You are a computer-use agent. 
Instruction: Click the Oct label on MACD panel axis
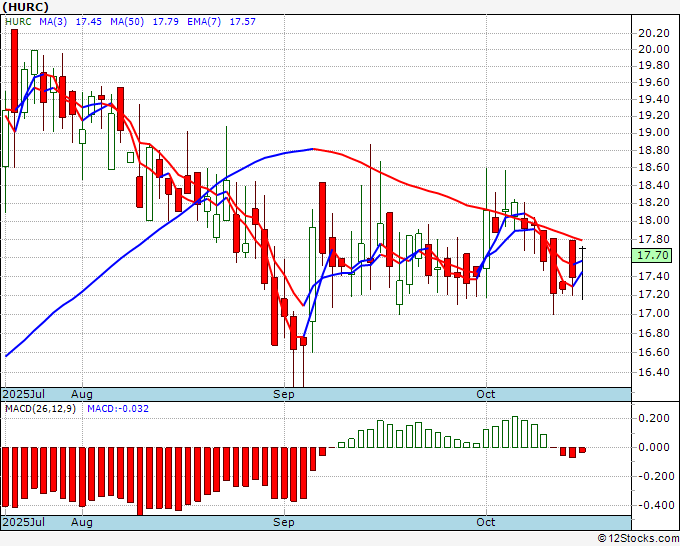486,522
